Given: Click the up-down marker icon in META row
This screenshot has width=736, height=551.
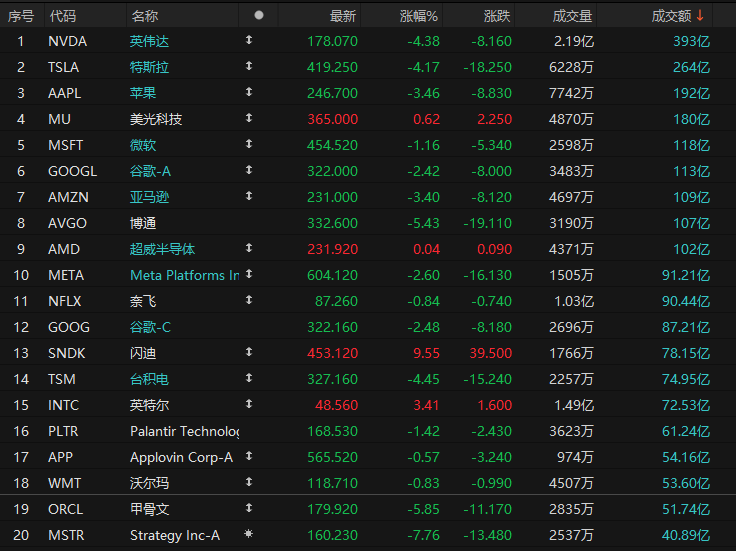Looking at the screenshot, I should 249,274.
